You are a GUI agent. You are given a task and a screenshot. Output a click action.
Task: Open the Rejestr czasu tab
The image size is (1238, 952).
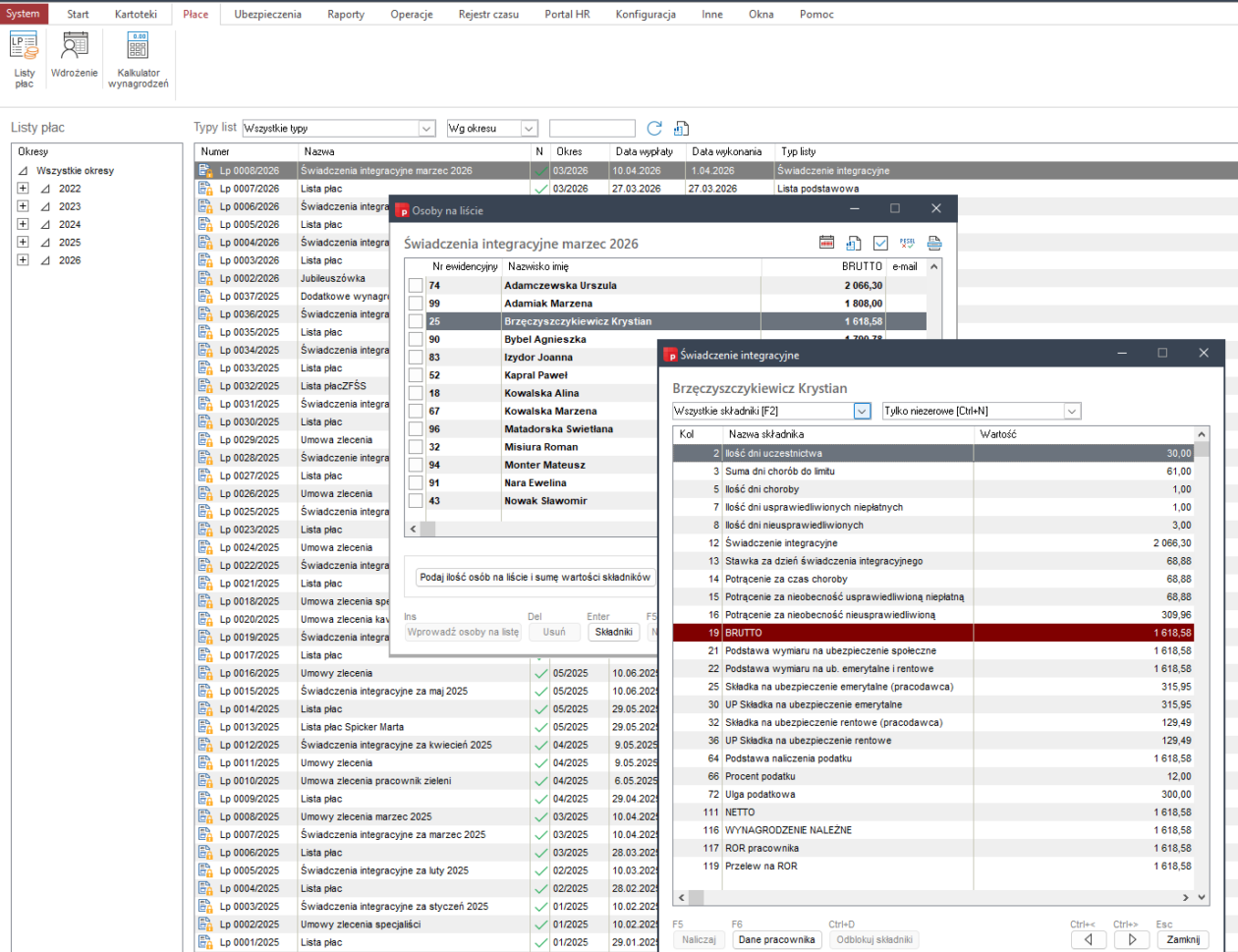(488, 14)
